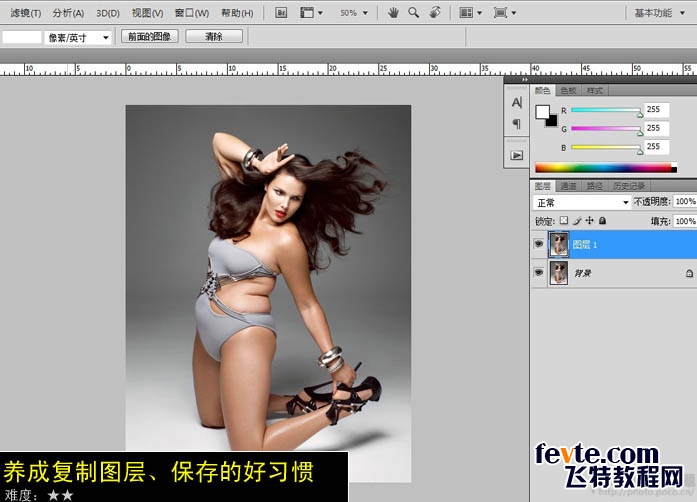Click the 填充 value field
Image resolution: width=697 pixels, height=502 pixels.
(x=685, y=221)
